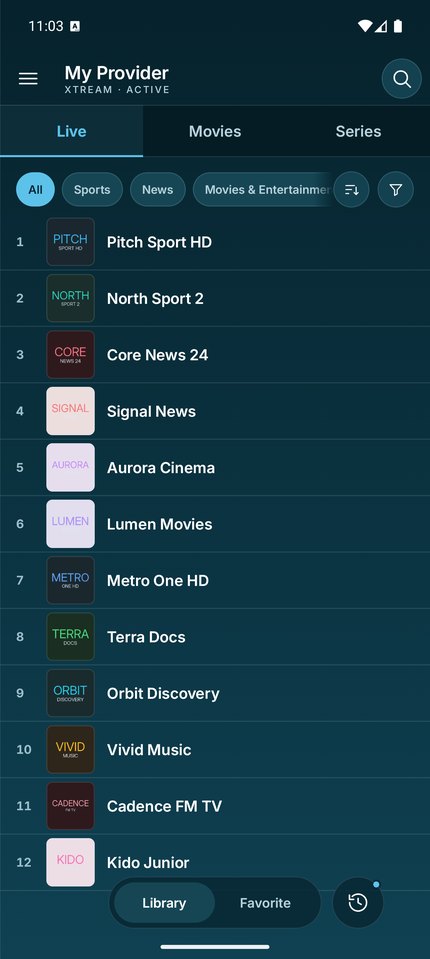Play channel Signal News

click(x=215, y=411)
